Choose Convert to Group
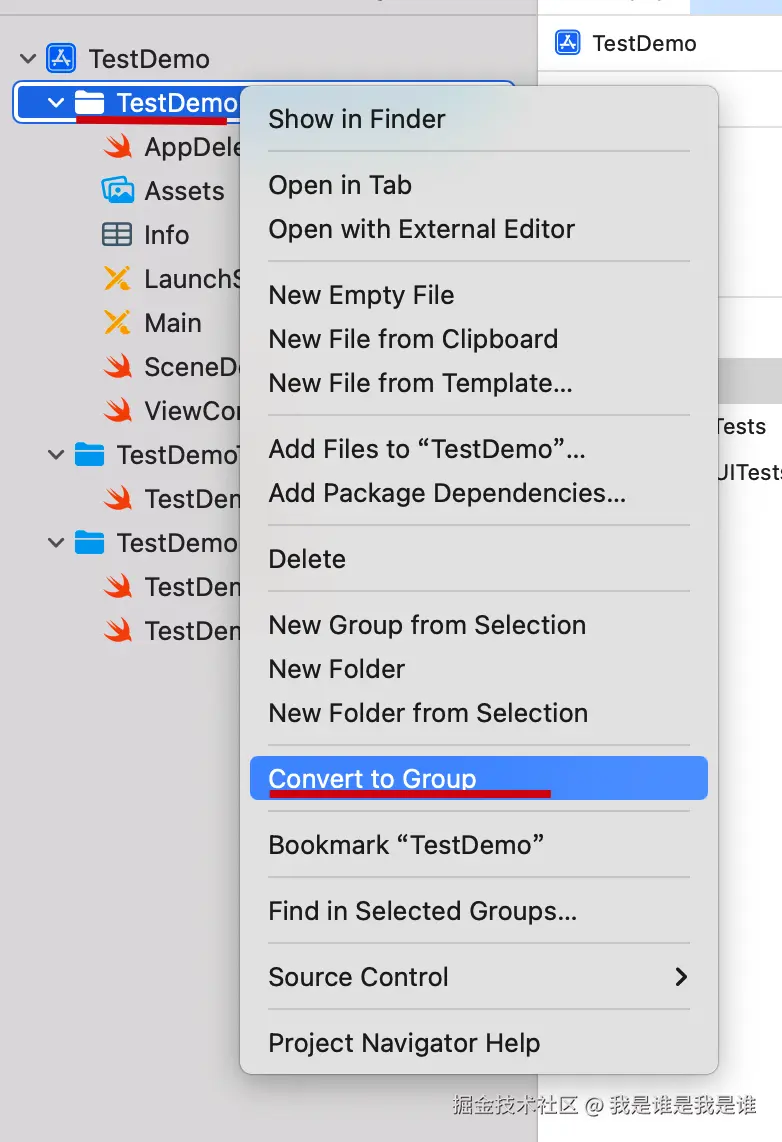782x1142 pixels. tap(372, 778)
